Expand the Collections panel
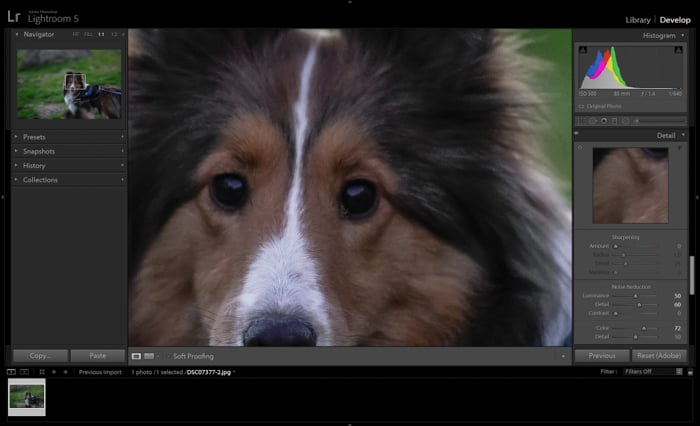 [x=16, y=180]
